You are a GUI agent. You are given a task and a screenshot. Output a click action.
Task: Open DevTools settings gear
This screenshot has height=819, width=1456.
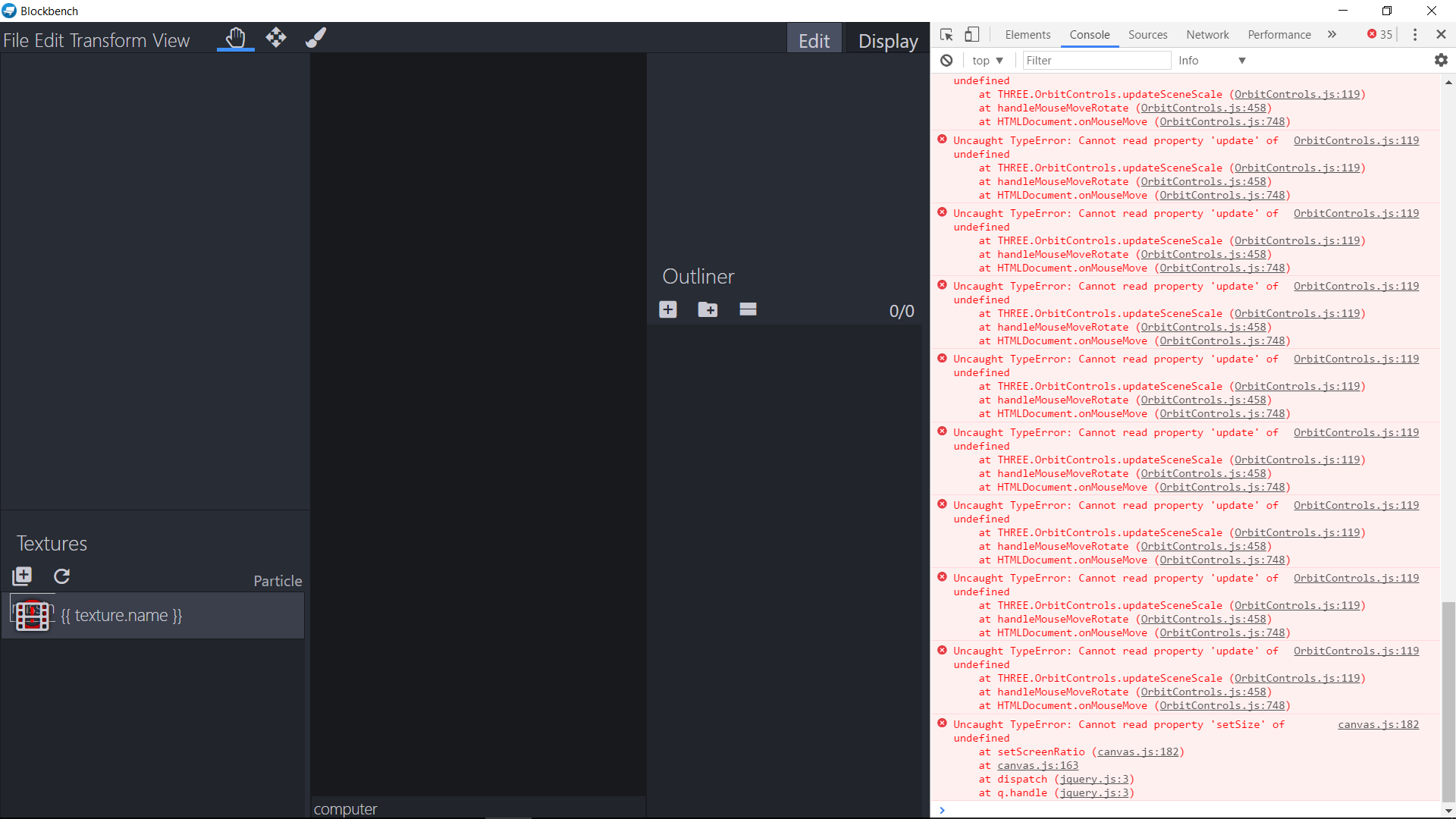click(x=1441, y=60)
